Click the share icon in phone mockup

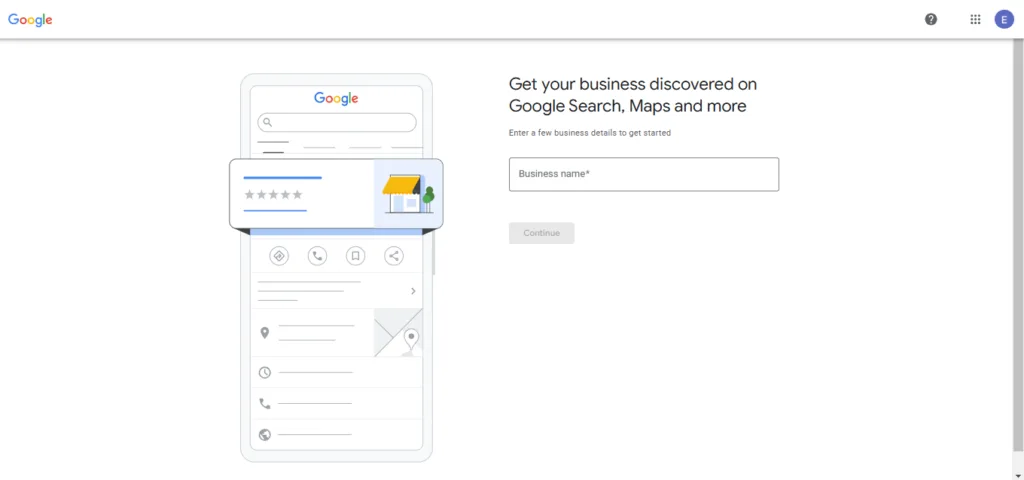394,256
